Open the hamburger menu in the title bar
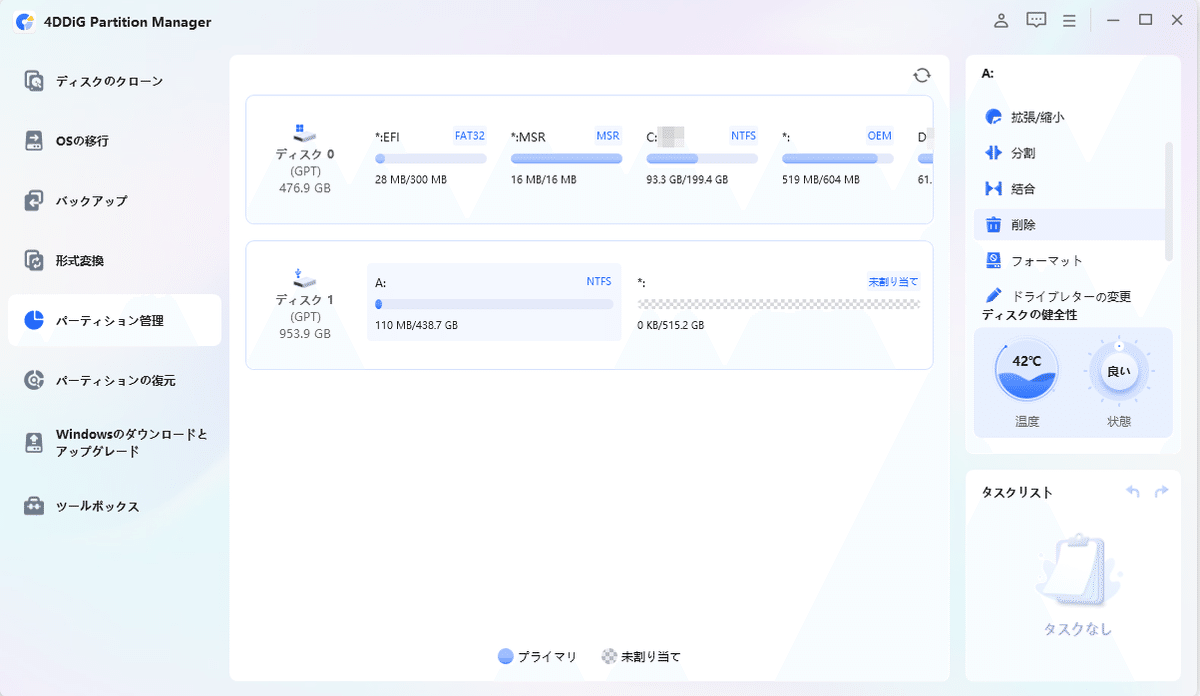The image size is (1200, 696). [x=1069, y=20]
